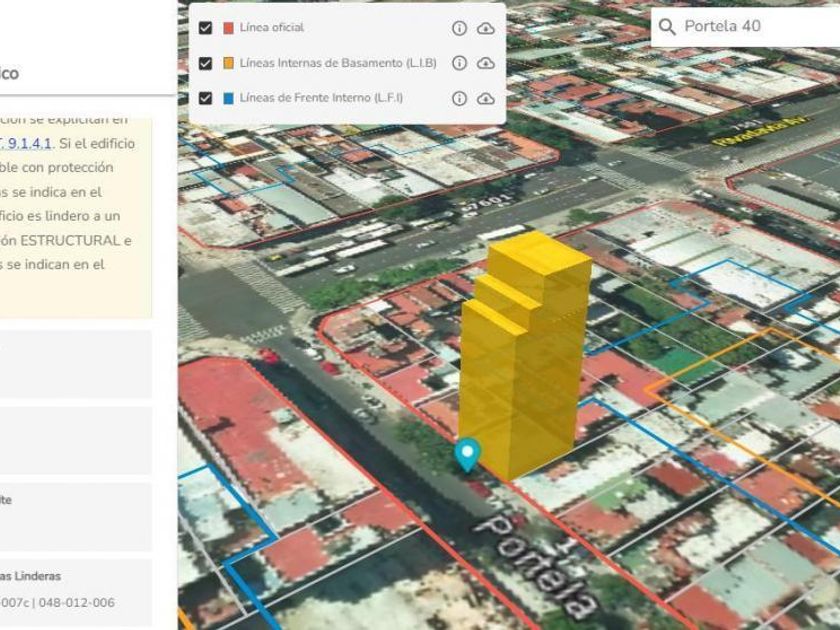Click the blue L.F.I color swatch
Image resolution: width=840 pixels, height=630 pixels.
228,98
